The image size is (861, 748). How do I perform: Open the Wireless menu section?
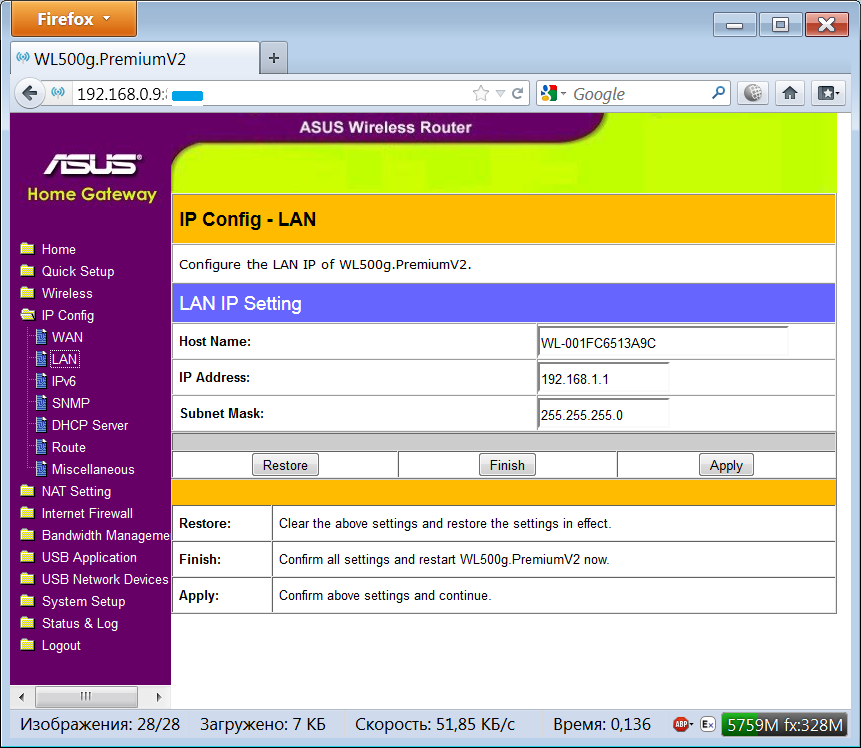67,293
